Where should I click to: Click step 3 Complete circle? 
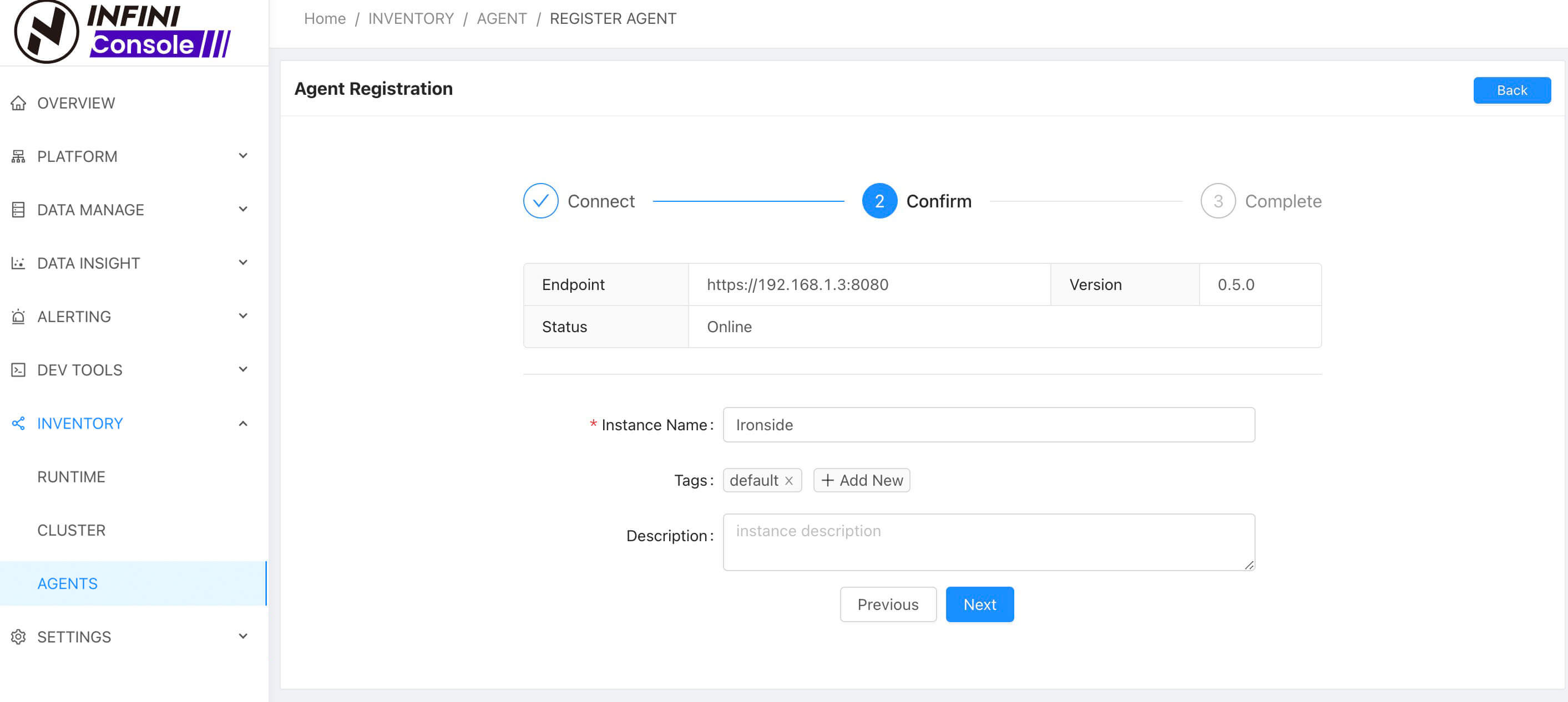(1217, 201)
